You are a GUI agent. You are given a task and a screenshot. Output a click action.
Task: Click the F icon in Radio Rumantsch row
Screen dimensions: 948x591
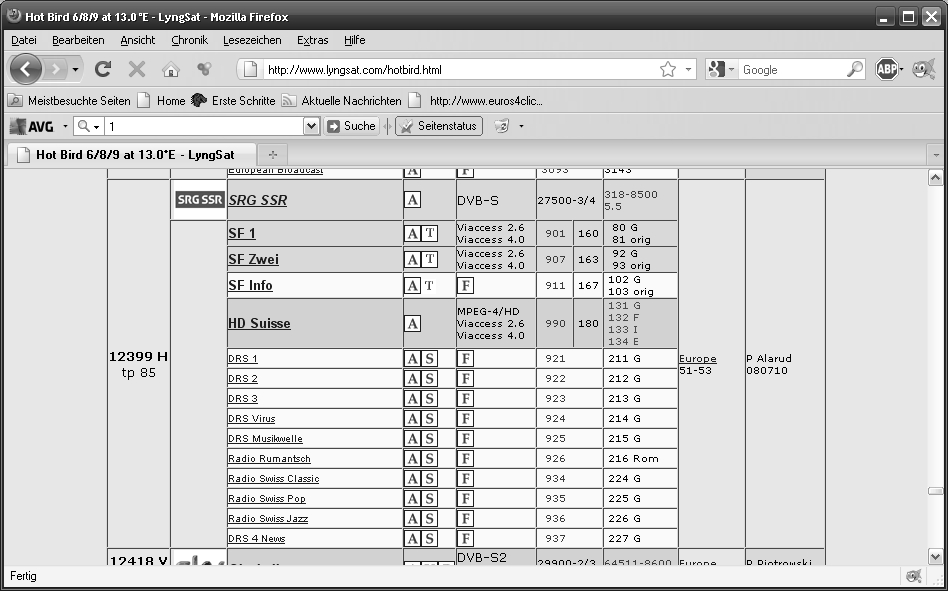click(x=465, y=459)
